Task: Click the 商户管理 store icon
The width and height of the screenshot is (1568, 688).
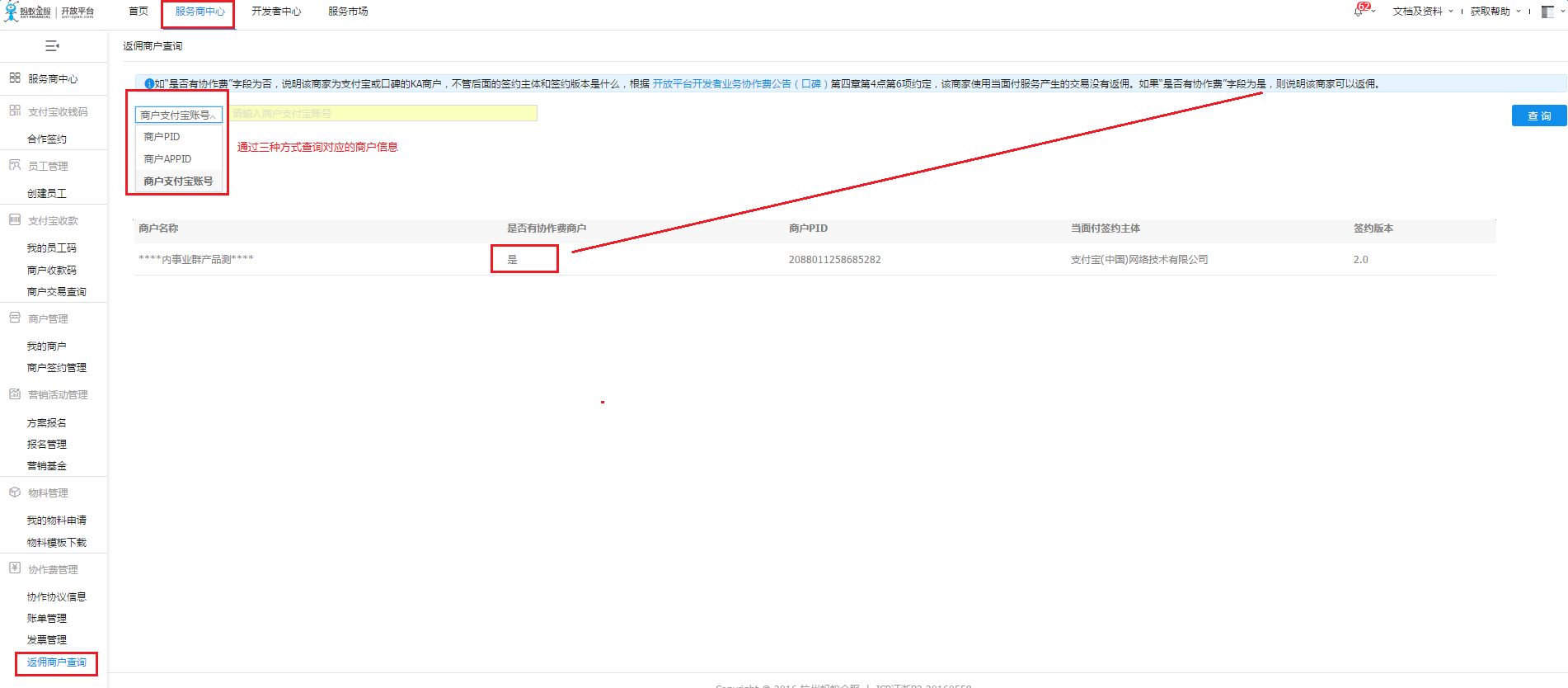Action: [x=15, y=318]
